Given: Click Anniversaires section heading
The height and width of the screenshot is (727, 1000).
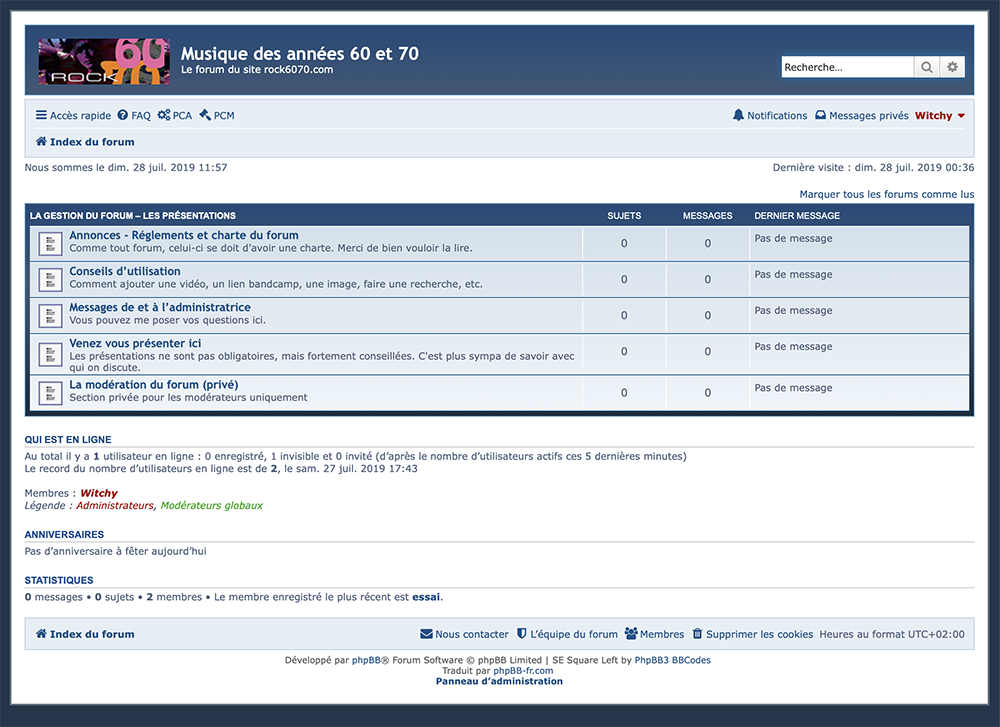Looking at the screenshot, I should [64, 534].
